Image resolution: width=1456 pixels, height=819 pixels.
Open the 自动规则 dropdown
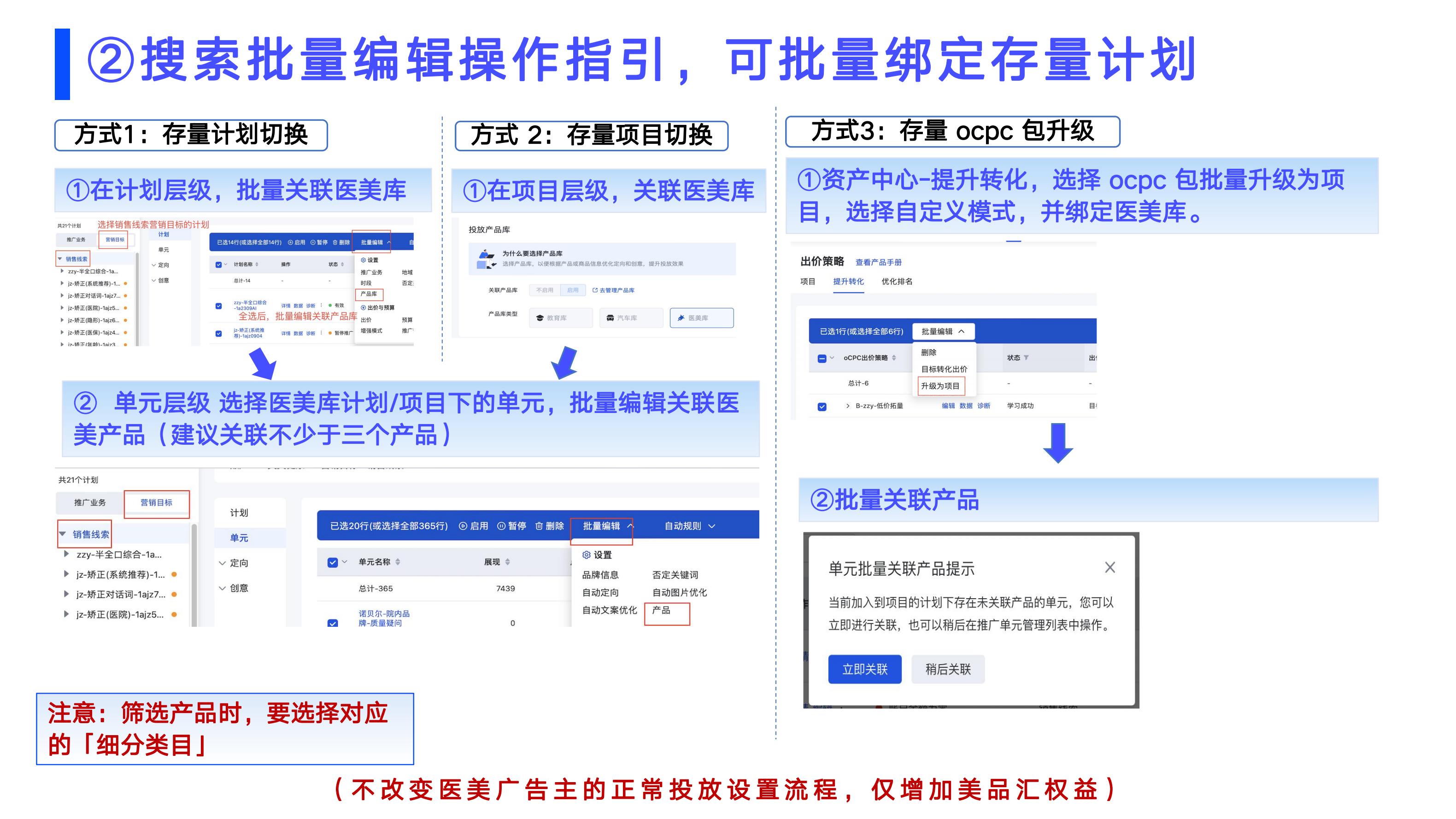[689, 526]
